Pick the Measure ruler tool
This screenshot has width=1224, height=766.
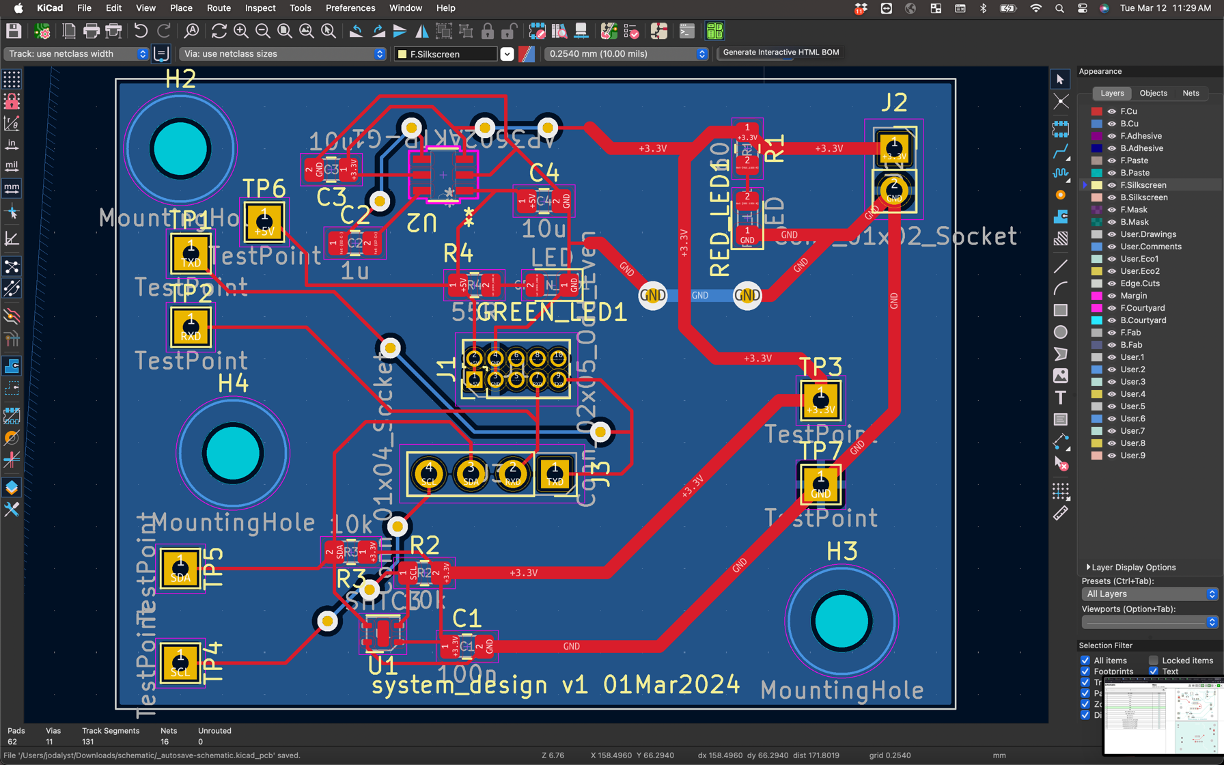(x=1061, y=512)
